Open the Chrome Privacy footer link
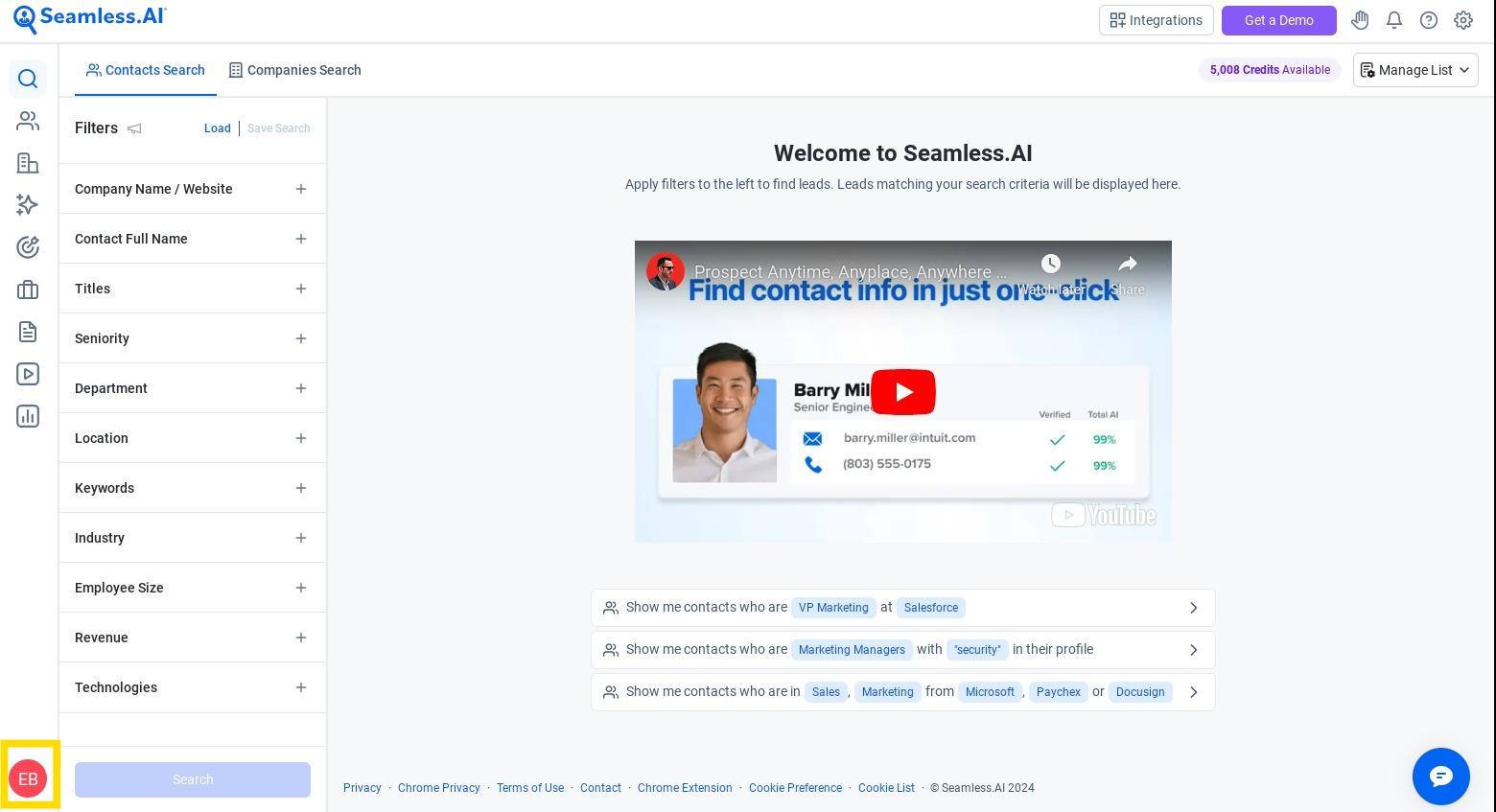The width and height of the screenshot is (1496, 812). tap(439, 788)
